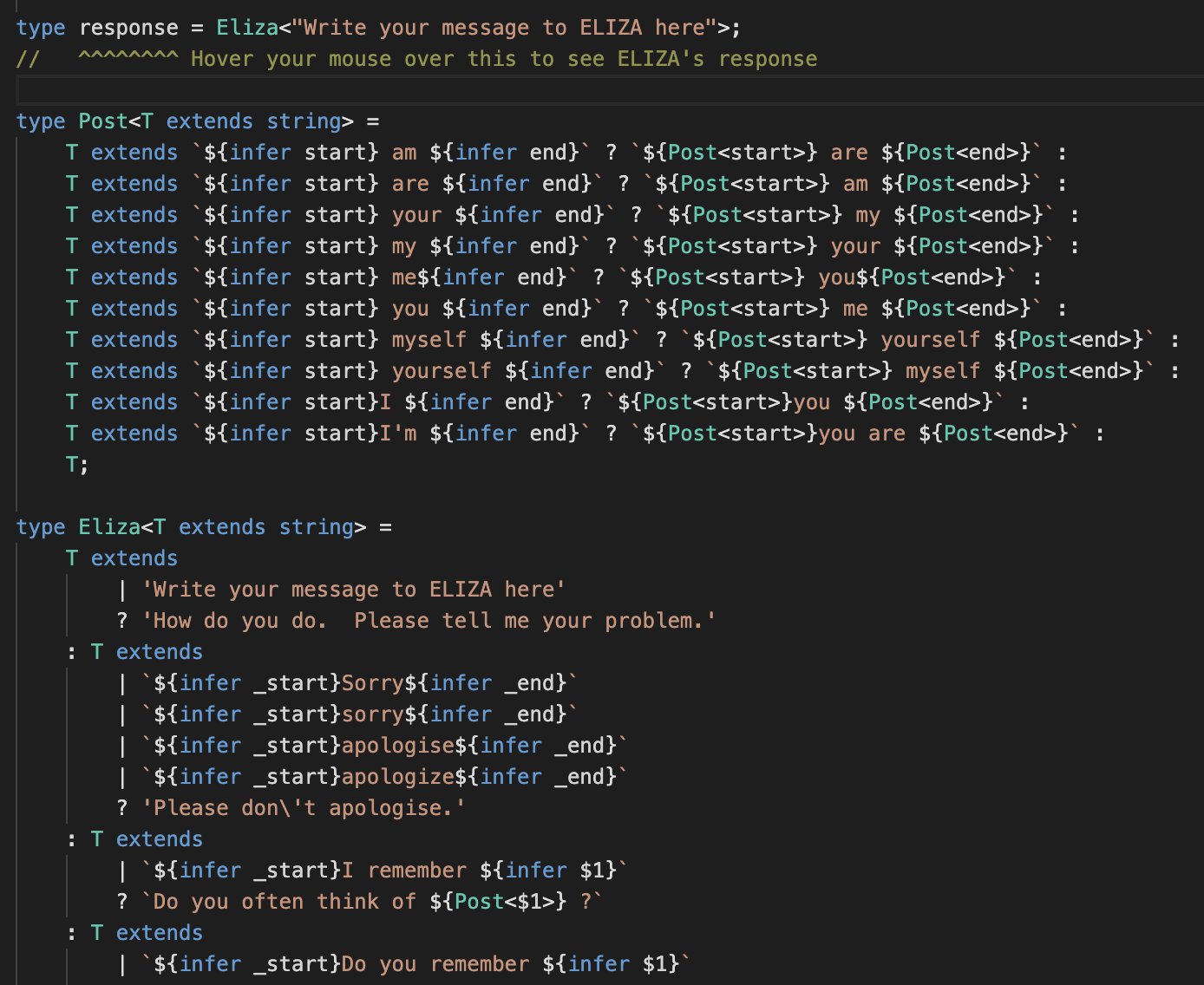Image resolution: width=1204 pixels, height=985 pixels.
Task: Click the final 'T;' line ending the Post type
Action: click(78, 465)
